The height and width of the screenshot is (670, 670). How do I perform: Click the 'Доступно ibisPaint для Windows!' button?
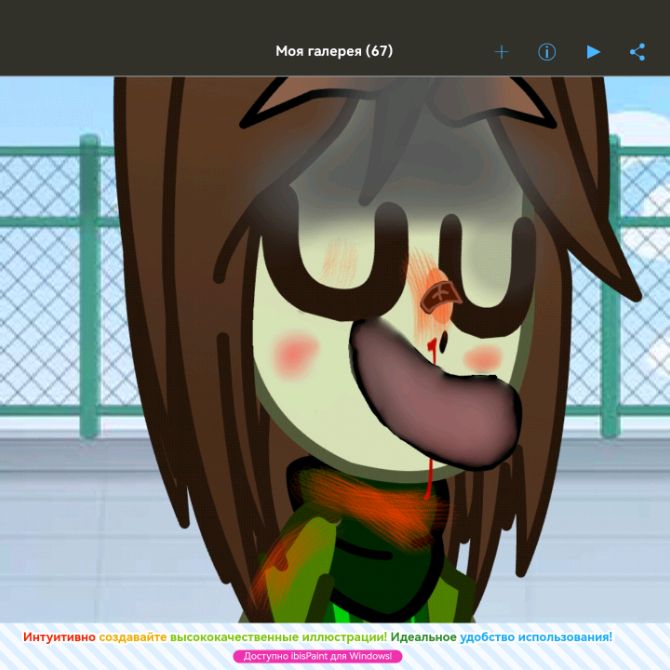click(x=317, y=656)
